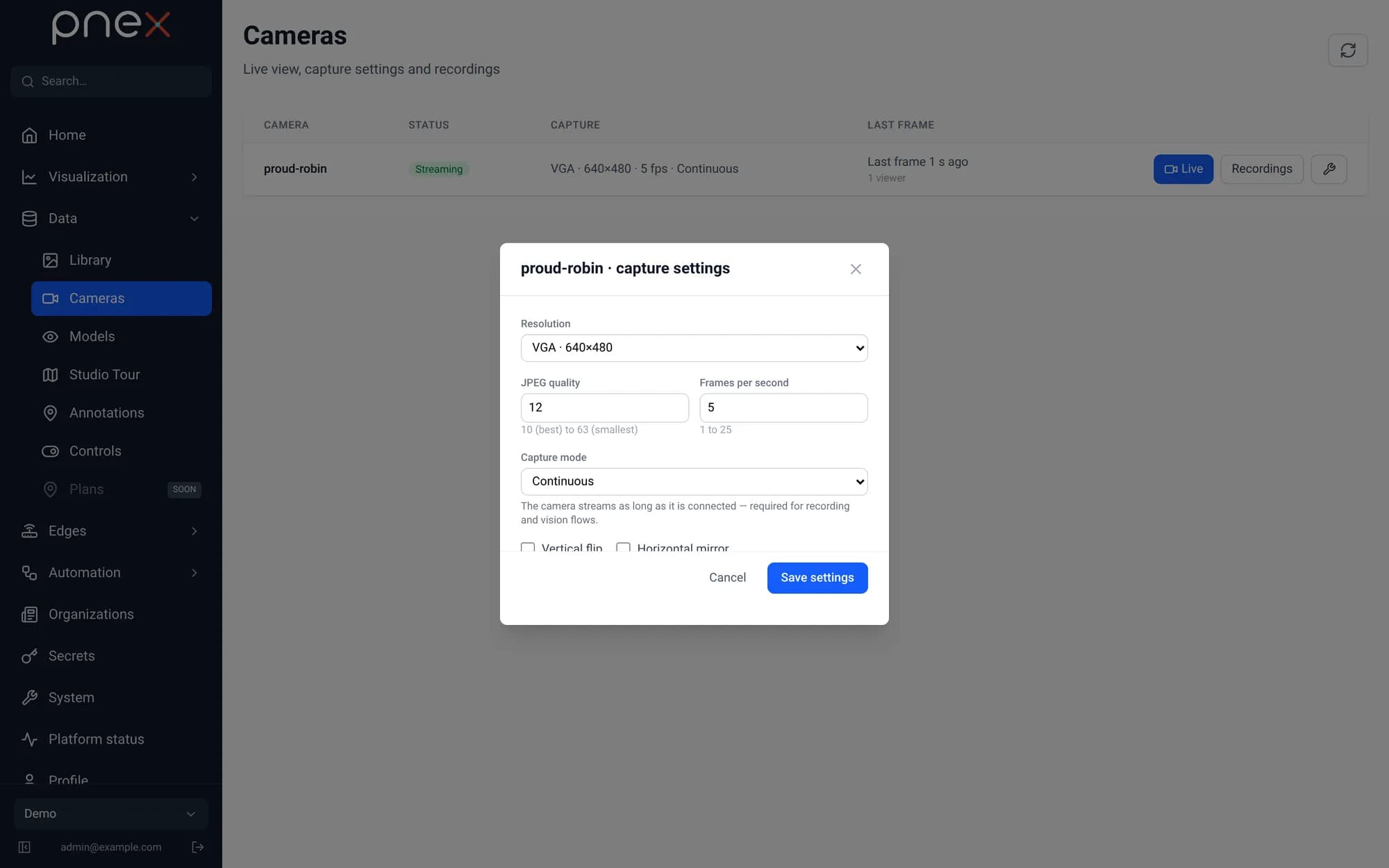
Task: Open the Resolution dropdown
Action: [x=694, y=348]
